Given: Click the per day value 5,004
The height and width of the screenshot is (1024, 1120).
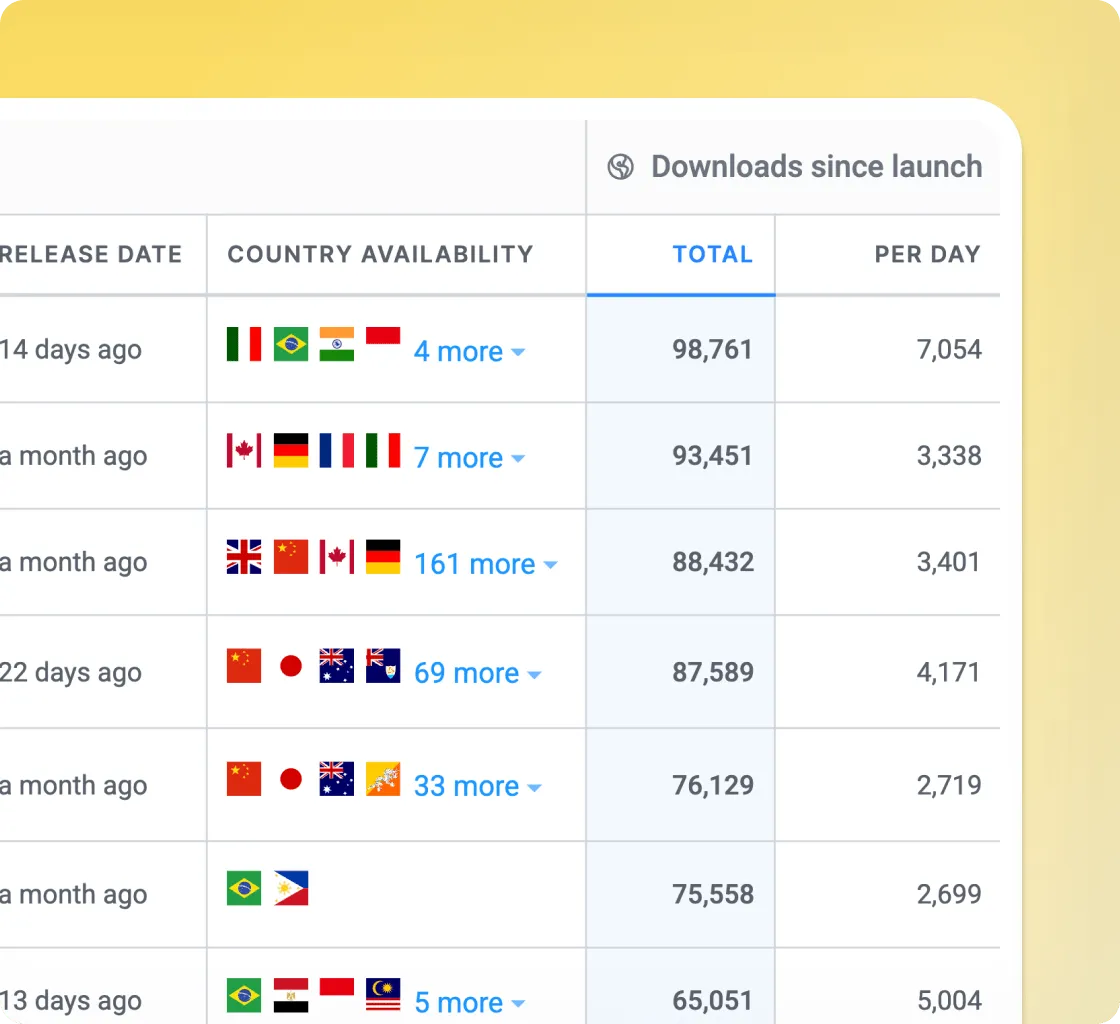Looking at the screenshot, I should pos(949,1001).
